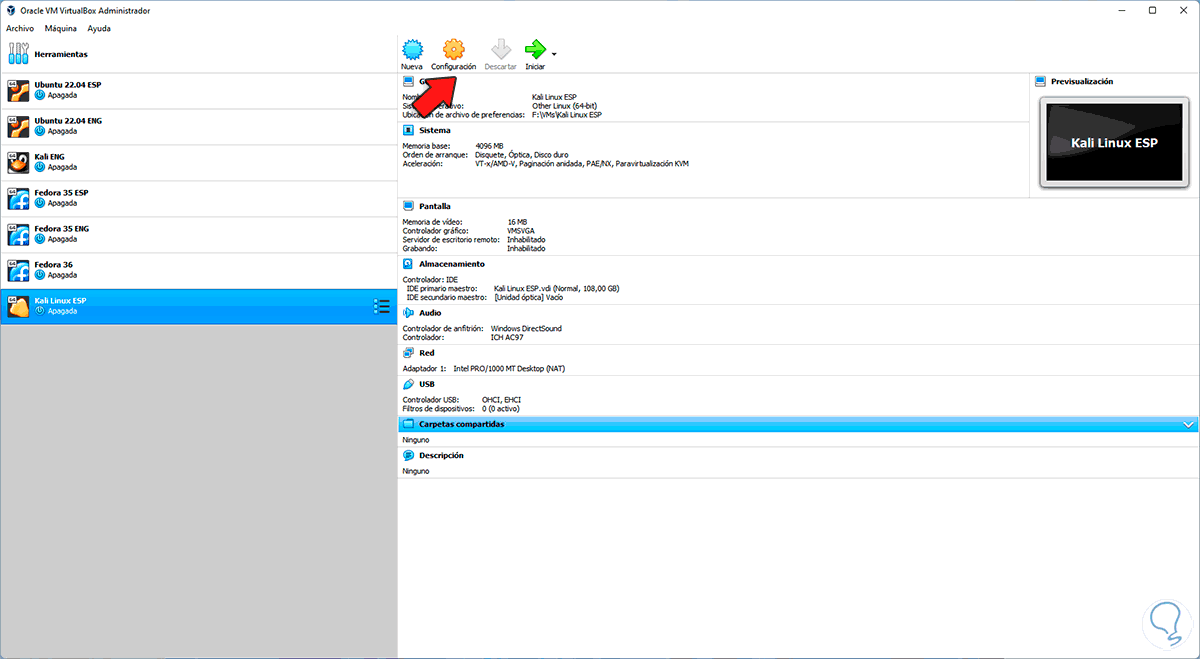Open Descripción section header

tap(441, 455)
